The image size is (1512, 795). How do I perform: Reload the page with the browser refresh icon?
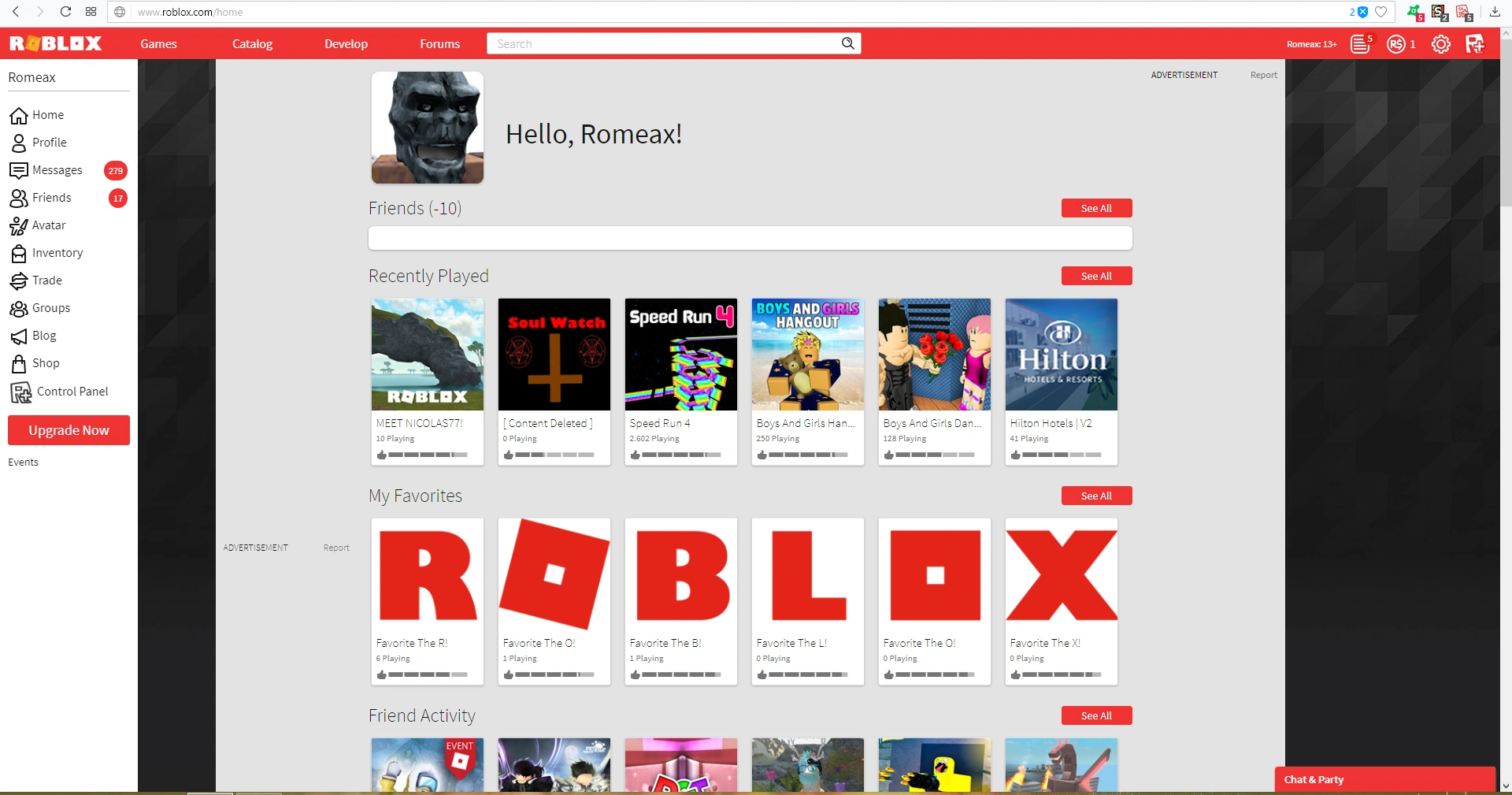65,12
